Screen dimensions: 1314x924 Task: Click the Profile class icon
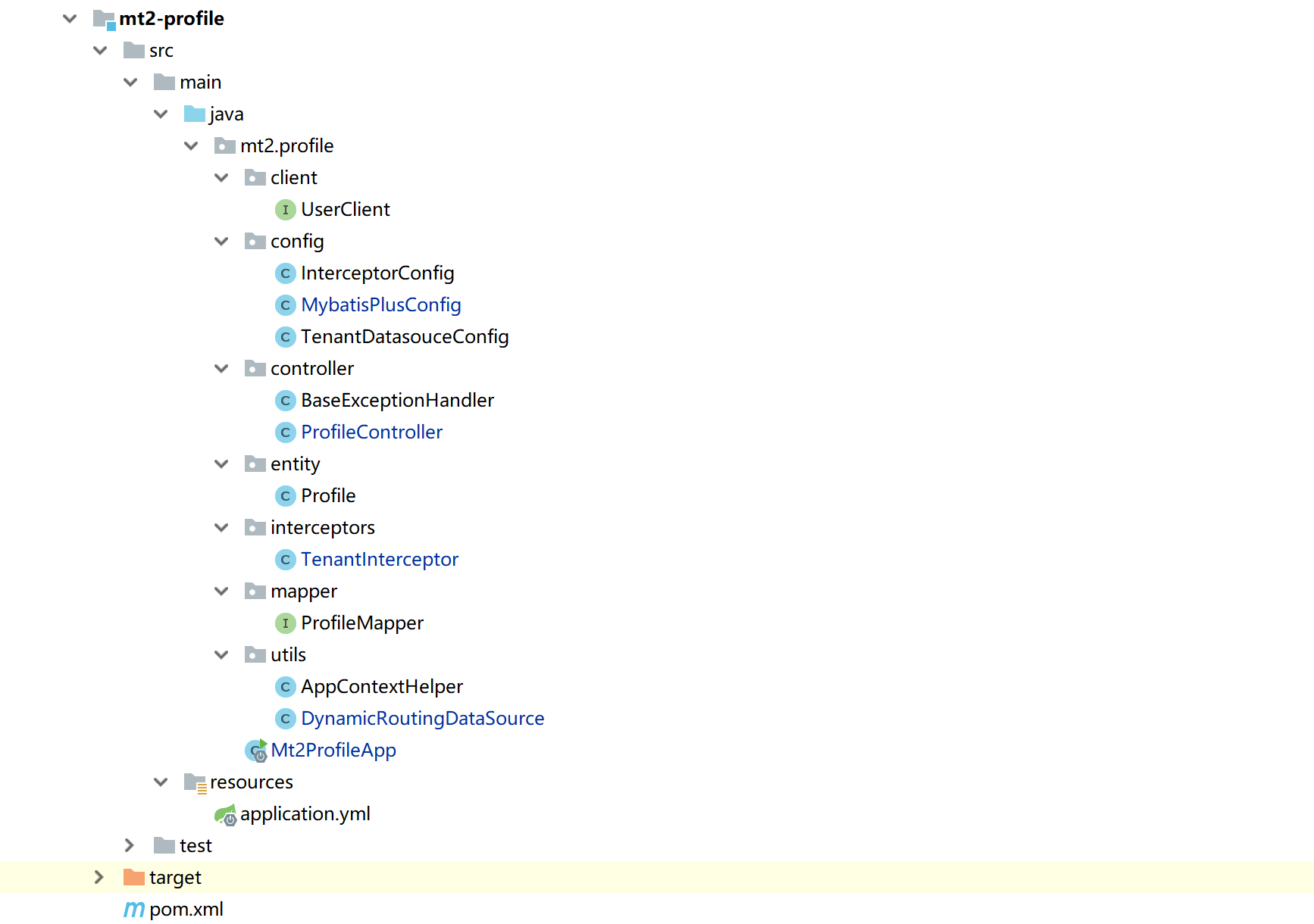(286, 495)
